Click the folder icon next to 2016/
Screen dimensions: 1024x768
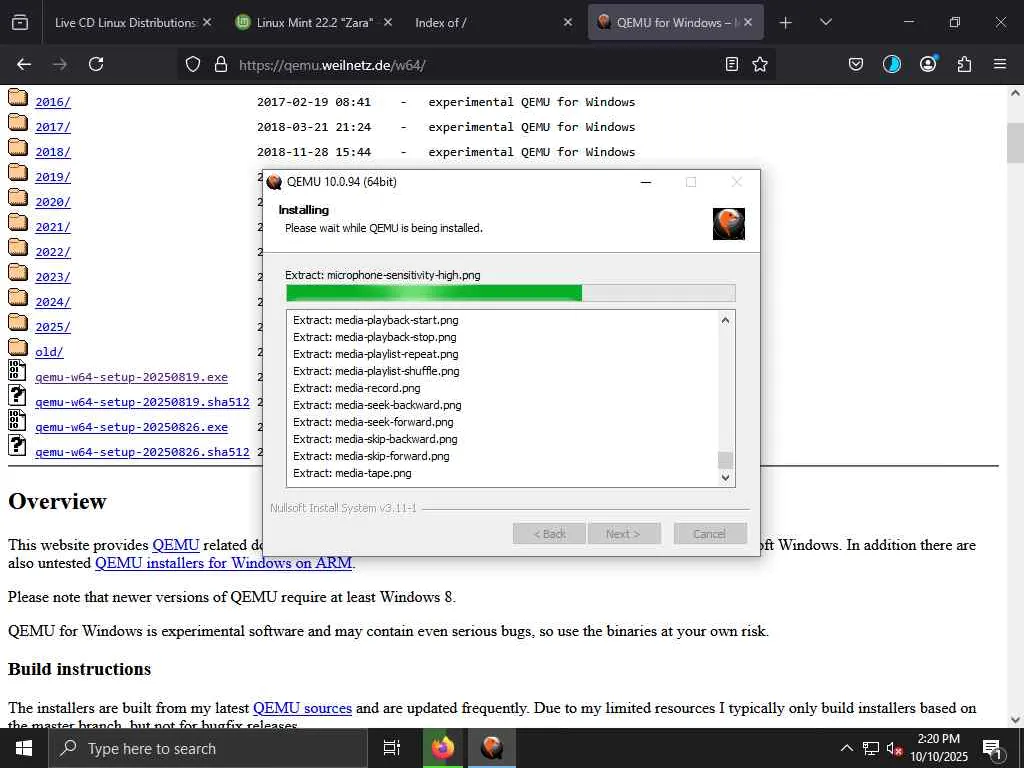[18, 98]
